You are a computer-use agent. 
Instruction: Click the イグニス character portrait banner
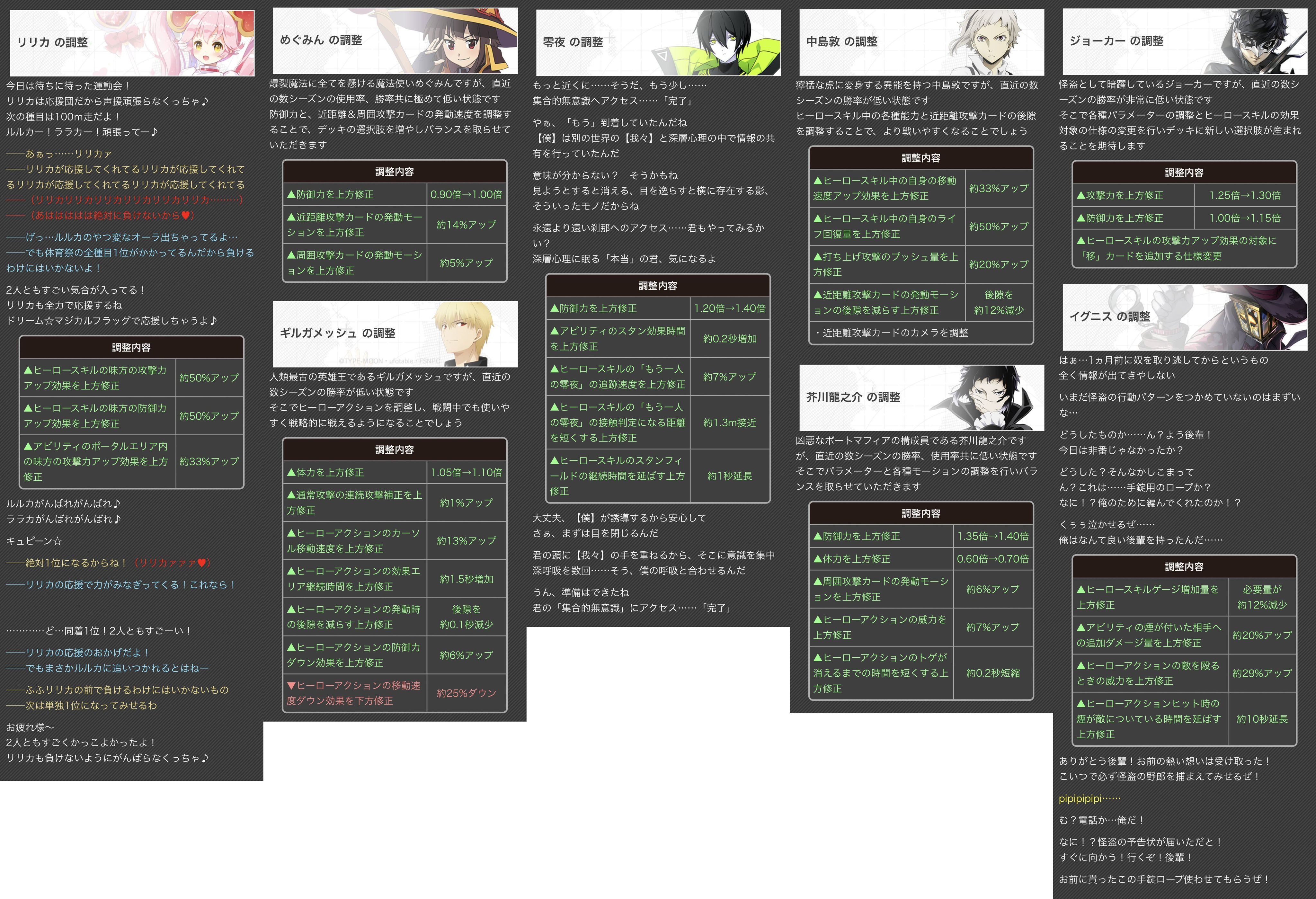click(1185, 317)
